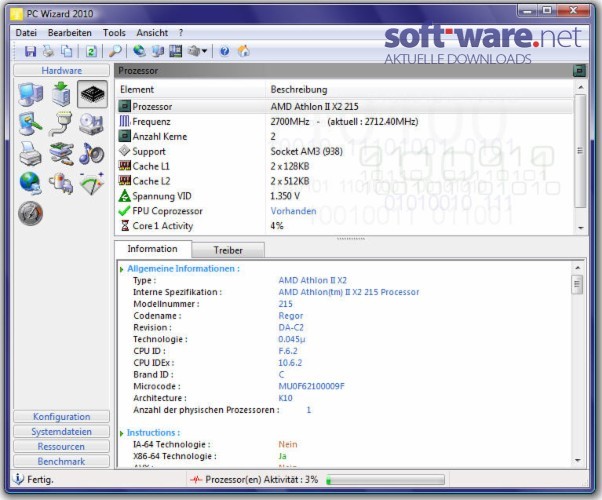This screenshot has width=602, height=500.
Task: Click the Element column header
Action: pyautogui.click(x=190, y=89)
